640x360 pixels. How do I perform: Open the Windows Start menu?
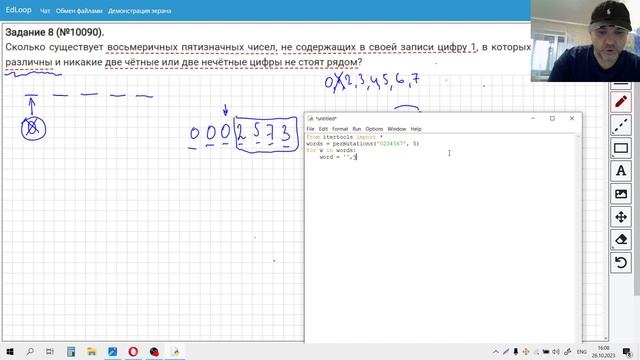[x=10, y=351]
